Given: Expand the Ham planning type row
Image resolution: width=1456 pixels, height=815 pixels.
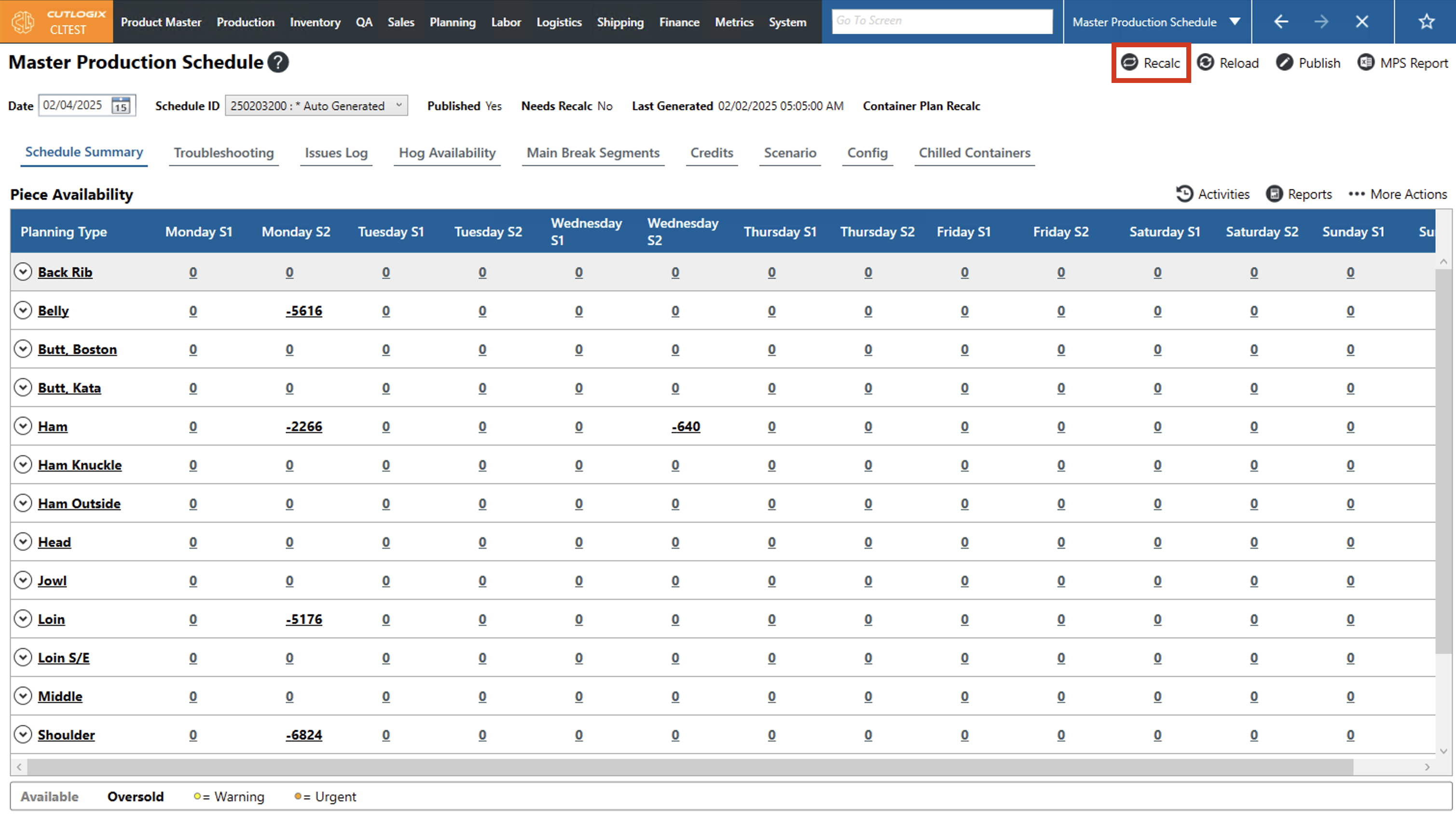Looking at the screenshot, I should pos(23,426).
